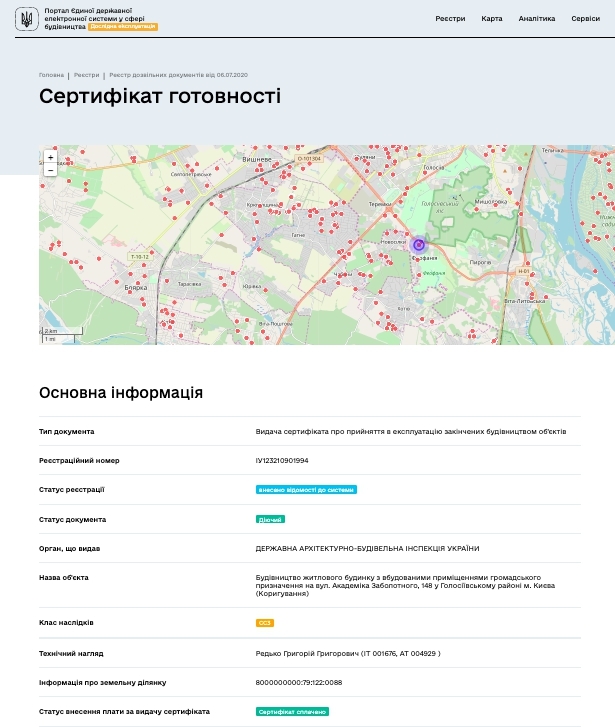Open Реєстр дозвільних документів breadcrumb
Viewport: 615px width, 727px height.
point(179,75)
